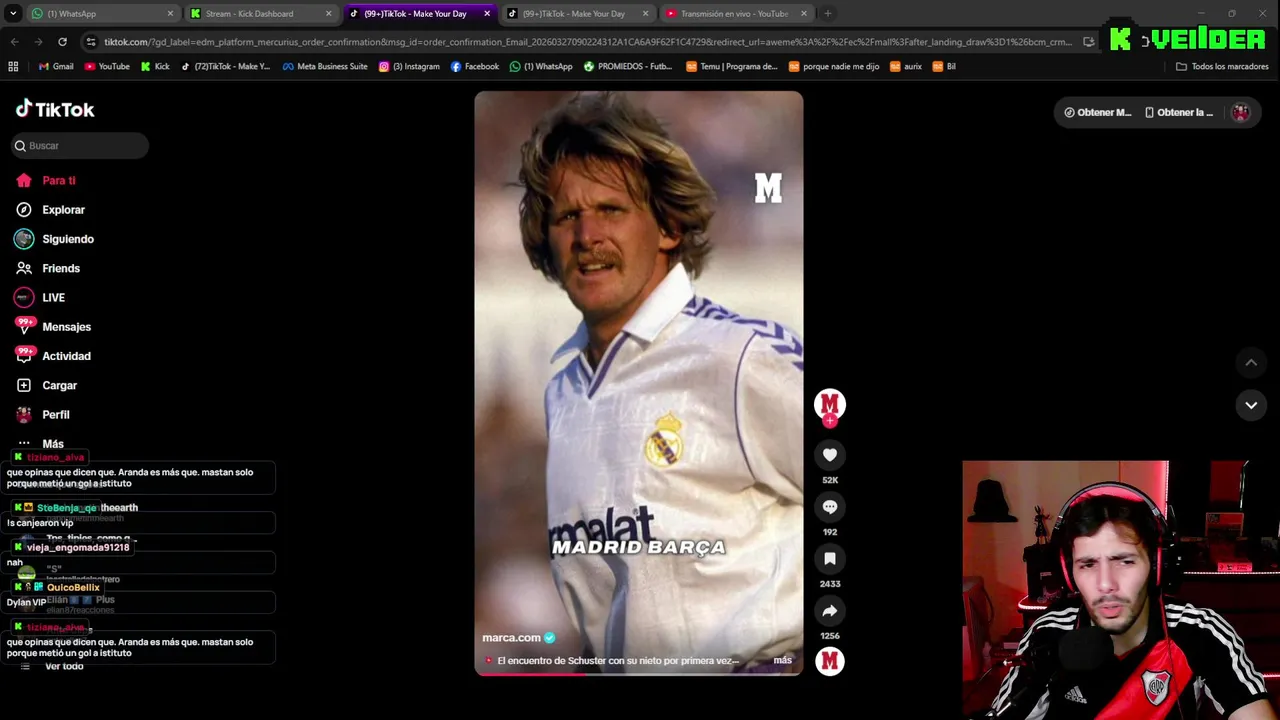Open Temu Programa bookmark
The width and height of the screenshot is (1280, 720).
pos(732,67)
